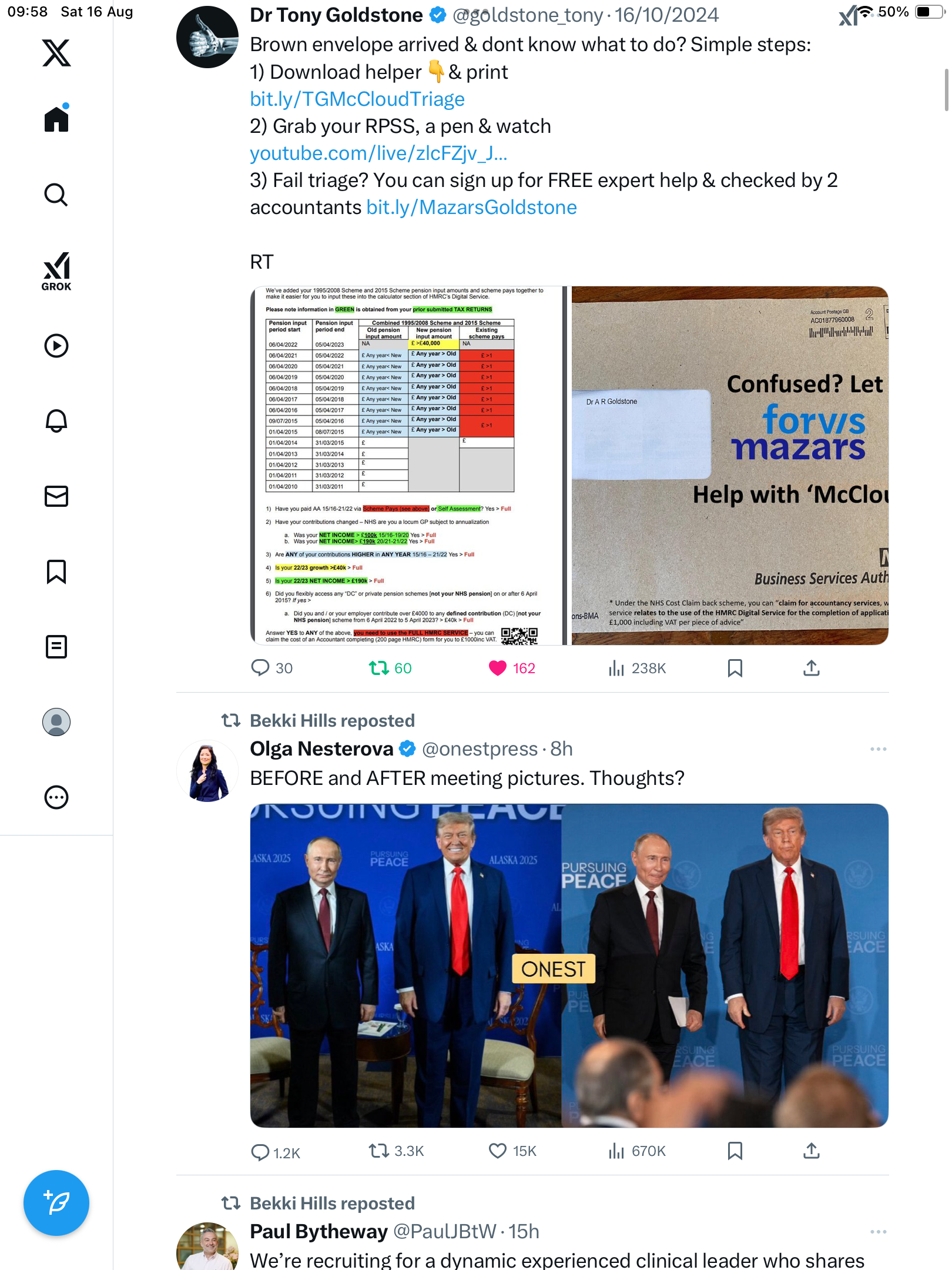The width and height of the screenshot is (952, 1270).
Task: Open the Grok assistant from sidebar
Action: [x=56, y=271]
